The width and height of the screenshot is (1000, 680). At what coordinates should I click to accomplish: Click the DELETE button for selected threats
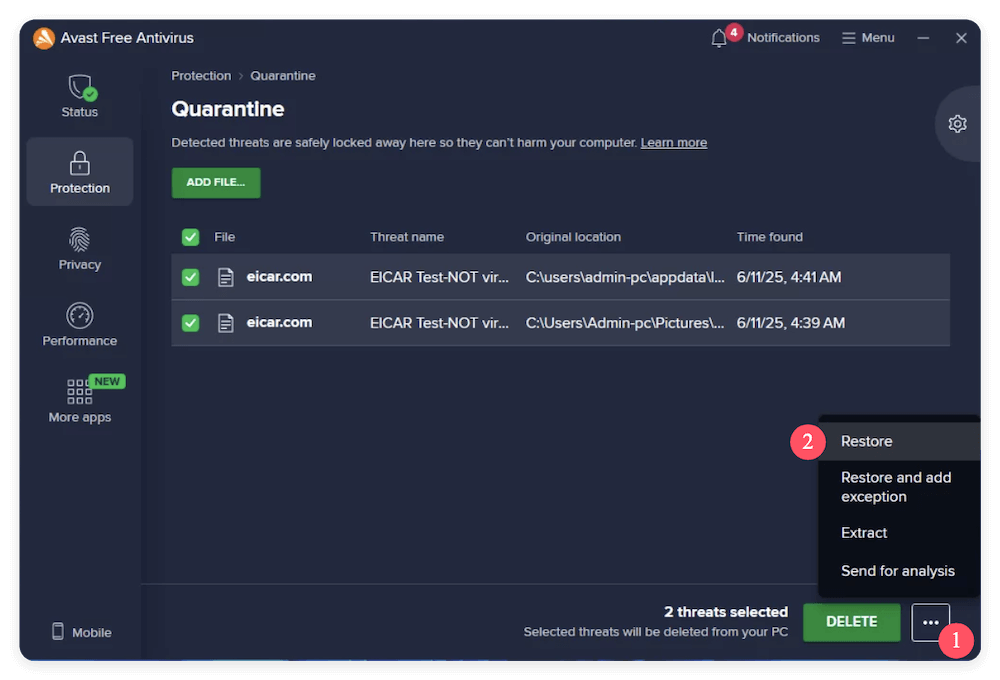tap(851, 622)
